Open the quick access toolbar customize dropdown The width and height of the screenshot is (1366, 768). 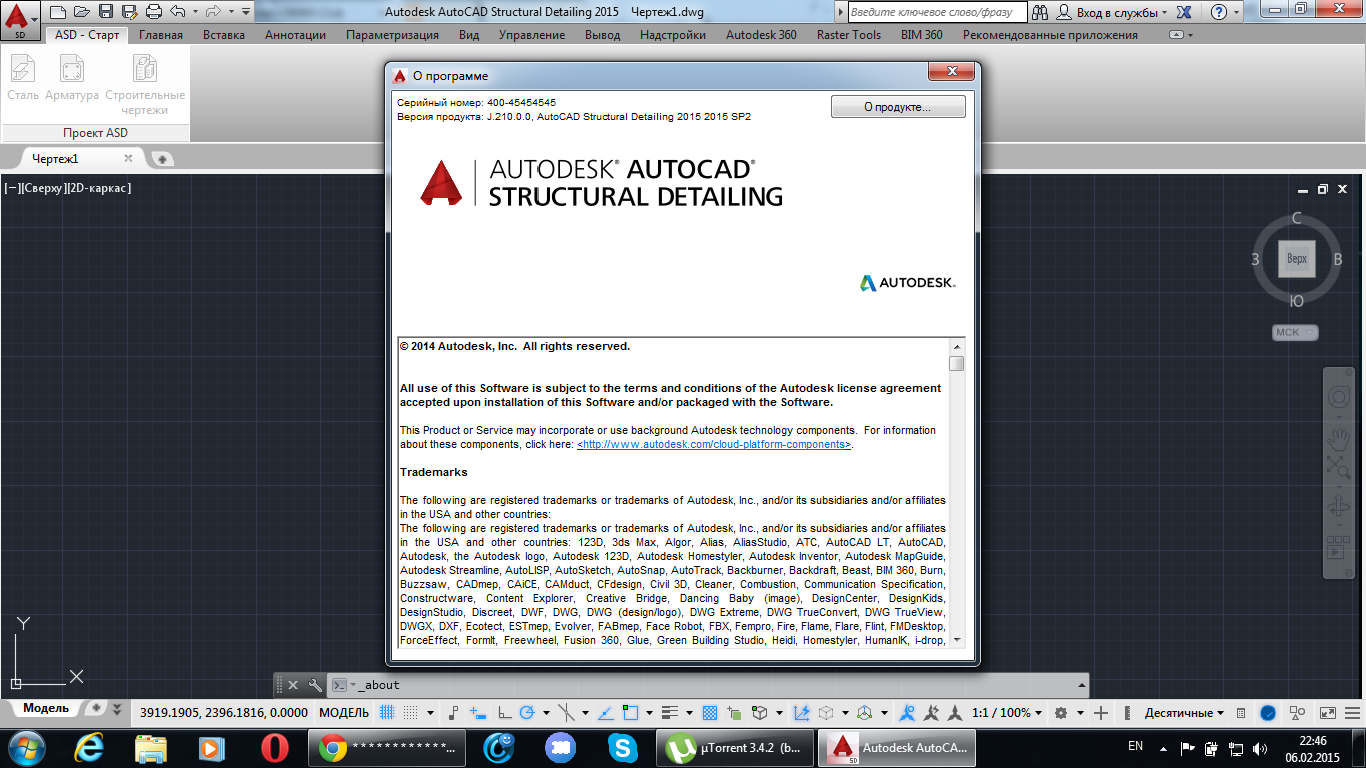246,12
